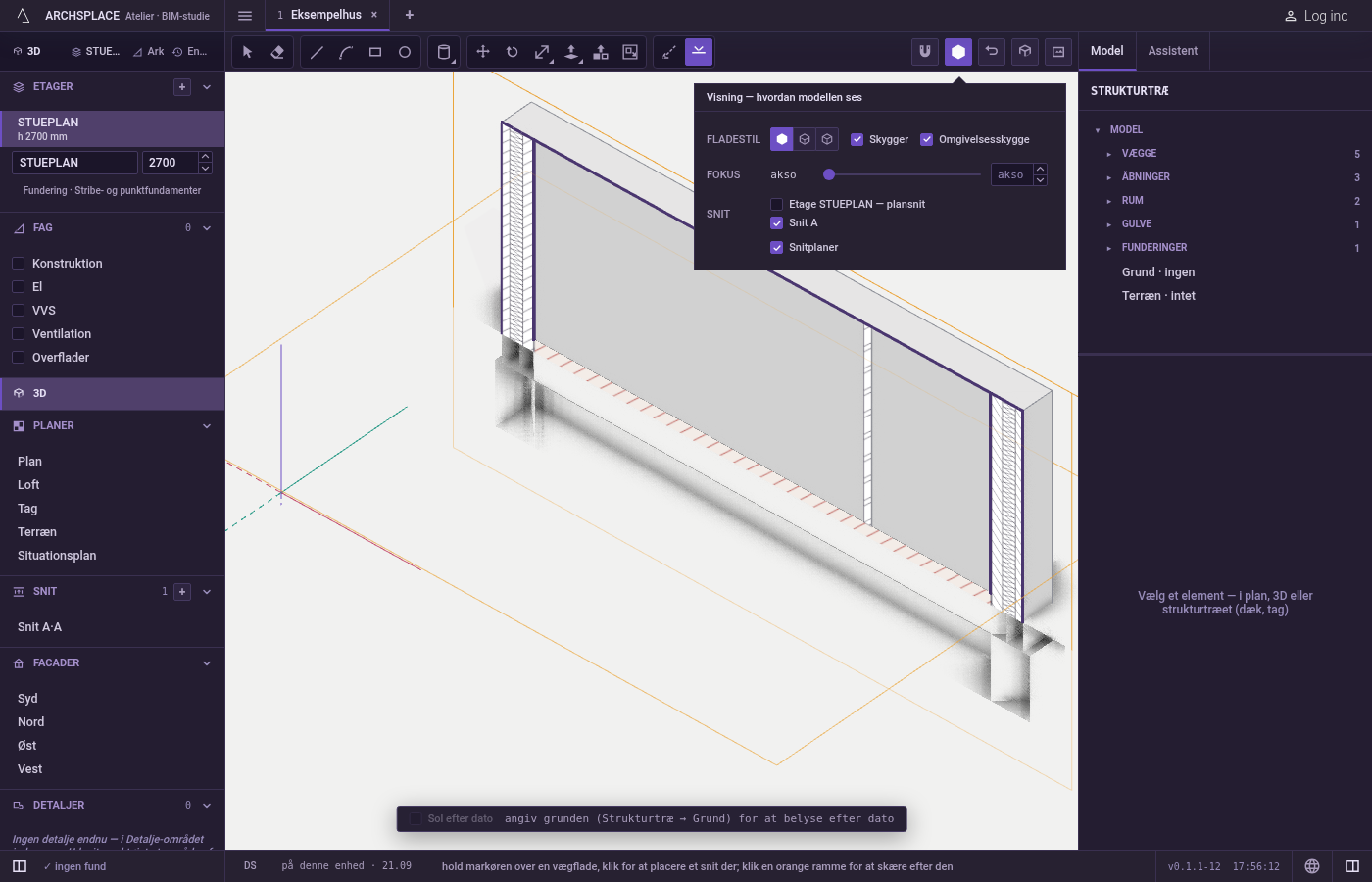This screenshot has width=1372, height=882.
Task: Uncheck the Snit A checkbox
Action: tap(777, 222)
